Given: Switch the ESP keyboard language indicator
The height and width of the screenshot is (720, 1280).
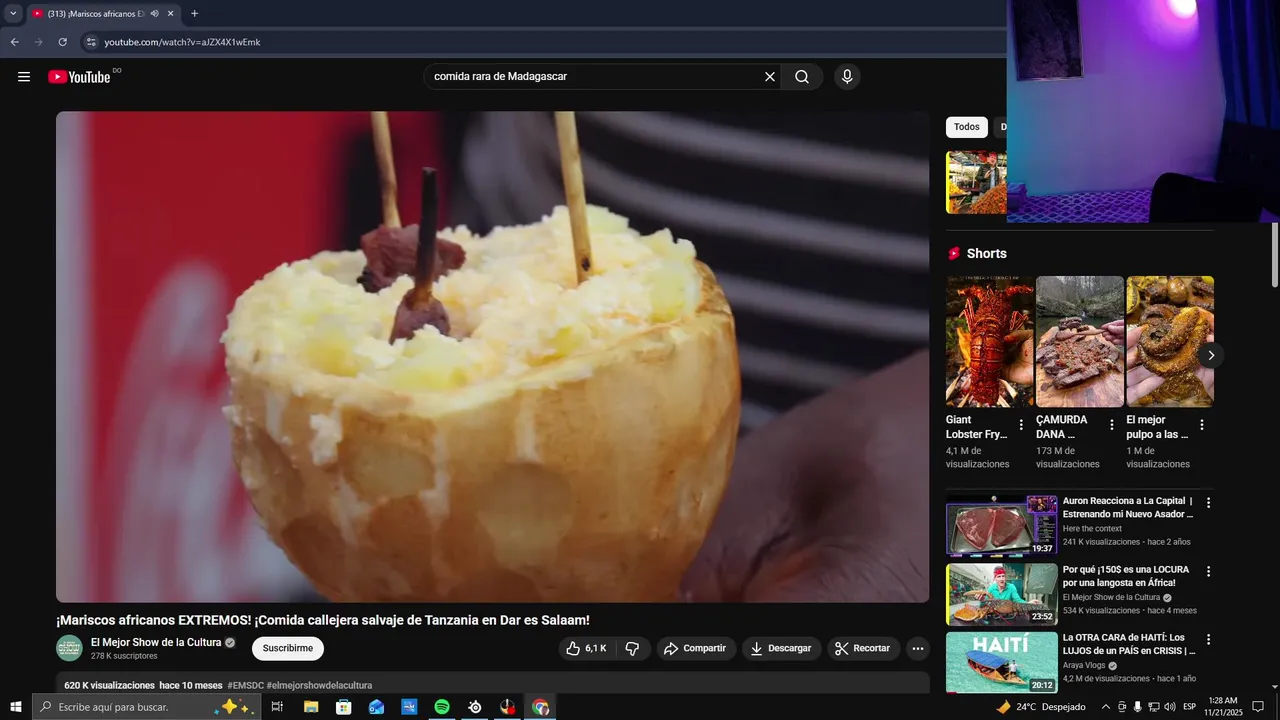Looking at the screenshot, I should coord(1189,707).
